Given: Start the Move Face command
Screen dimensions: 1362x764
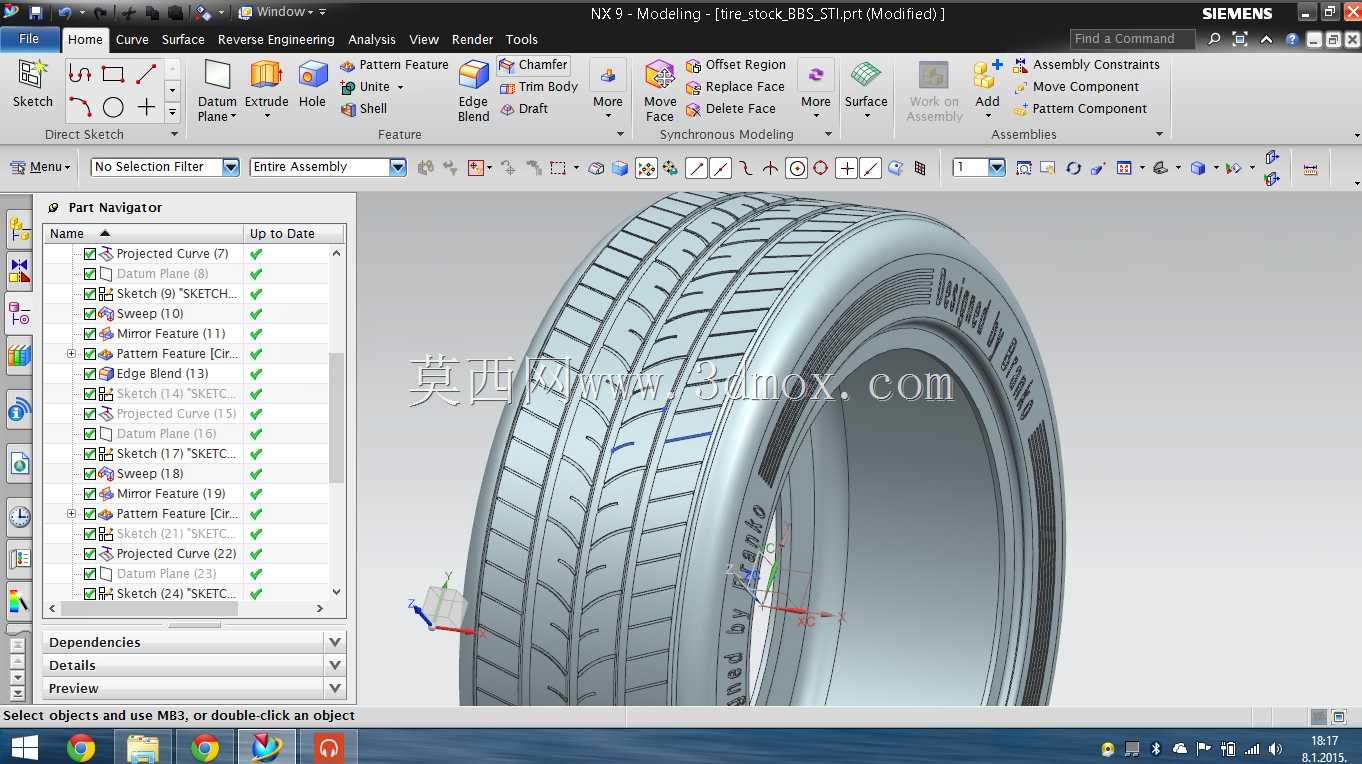Looking at the screenshot, I should pyautogui.click(x=660, y=90).
